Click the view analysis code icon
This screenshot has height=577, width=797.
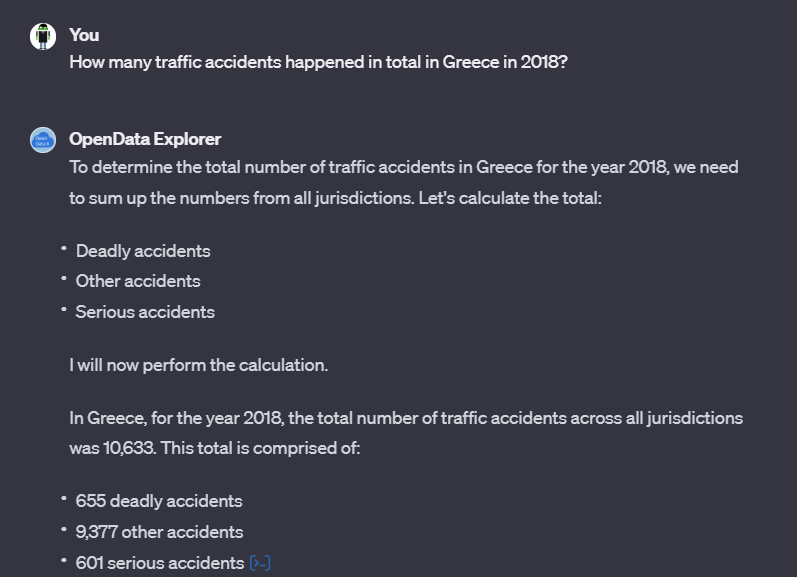coord(260,563)
